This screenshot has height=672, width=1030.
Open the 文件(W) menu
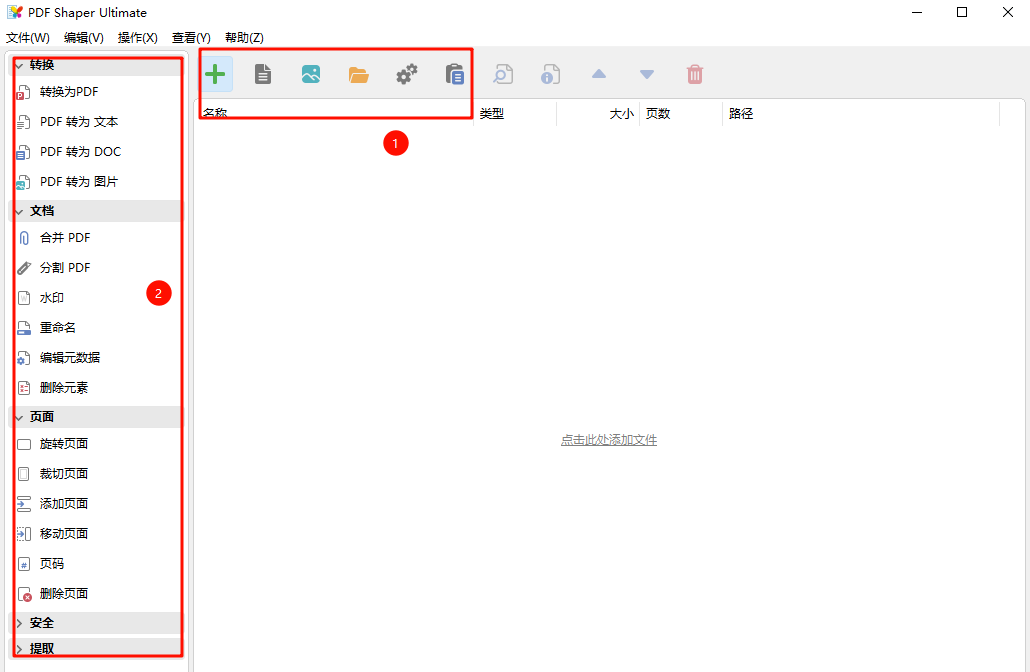point(28,37)
